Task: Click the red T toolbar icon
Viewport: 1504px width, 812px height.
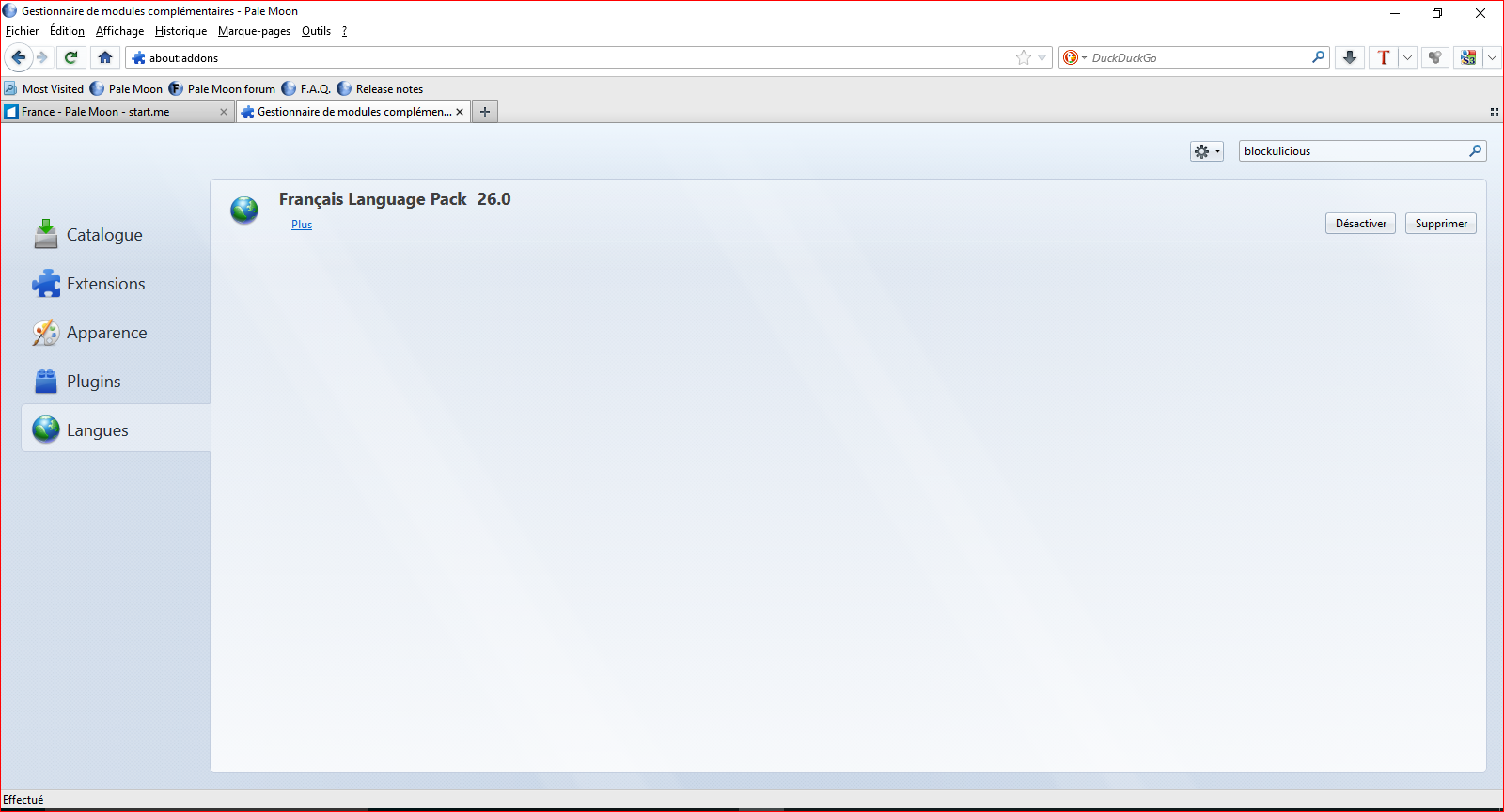Action: [x=1384, y=57]
